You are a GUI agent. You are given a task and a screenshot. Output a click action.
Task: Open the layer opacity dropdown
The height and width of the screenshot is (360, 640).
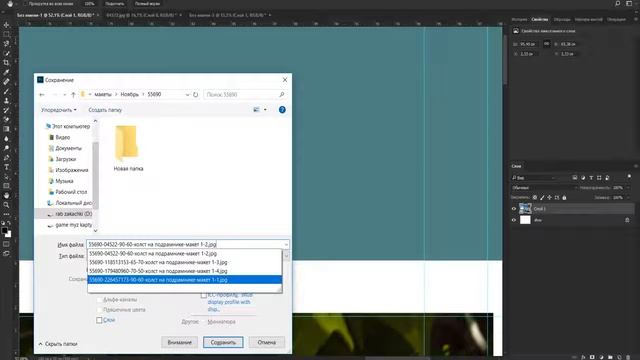click(x=628, y=188)
